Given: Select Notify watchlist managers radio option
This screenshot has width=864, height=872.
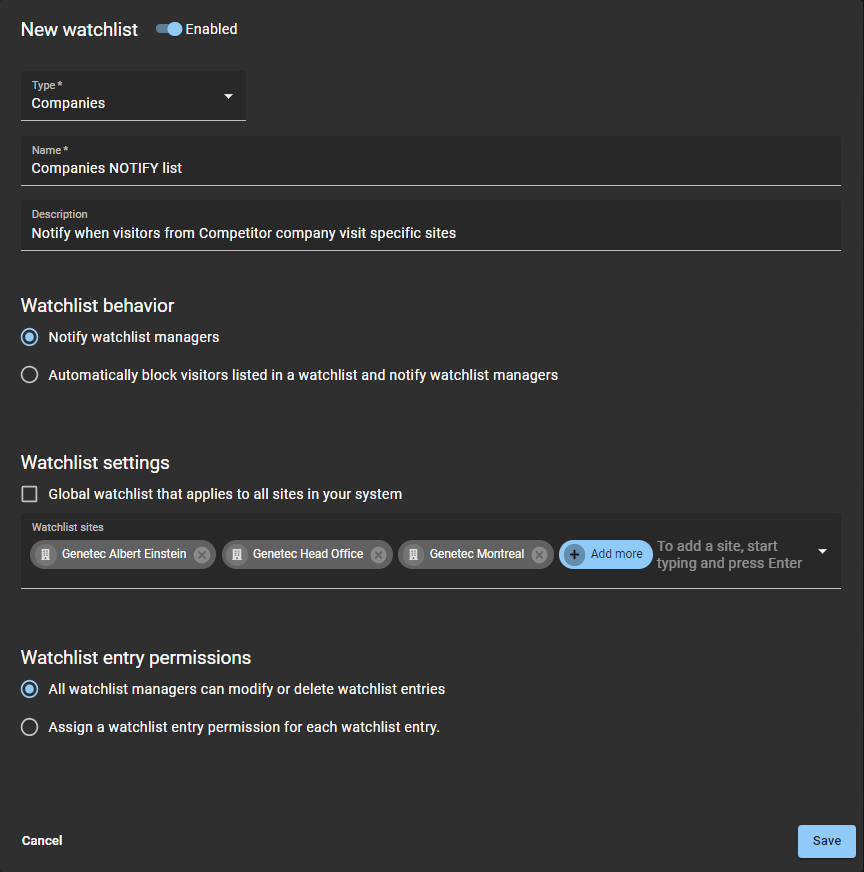Looking at the screenshot, I should [30, 337].
